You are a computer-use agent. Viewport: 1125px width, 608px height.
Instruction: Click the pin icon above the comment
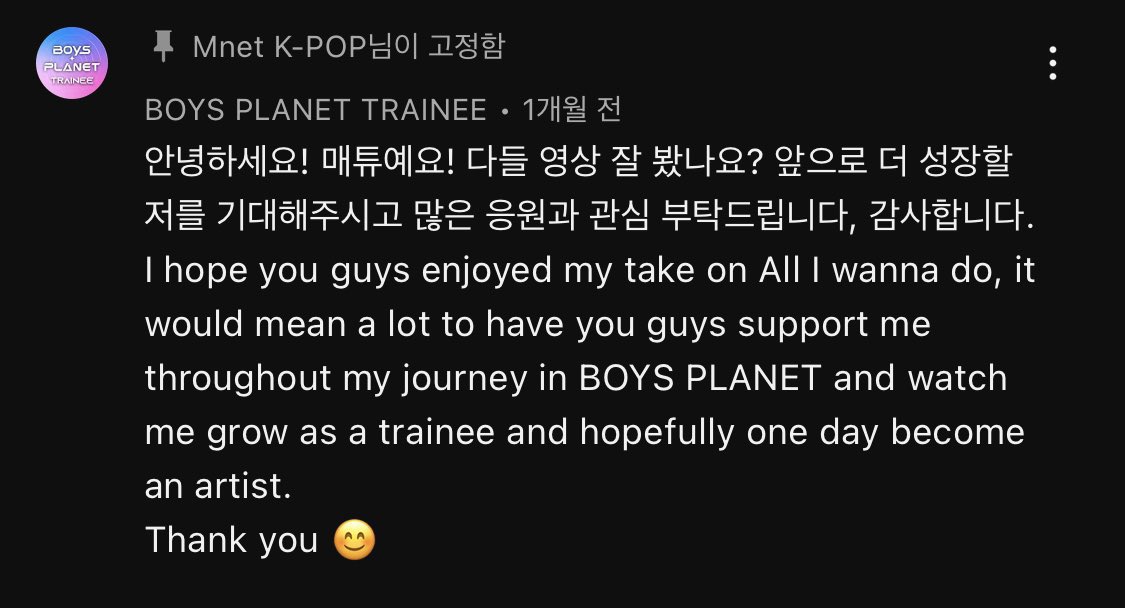162,46
